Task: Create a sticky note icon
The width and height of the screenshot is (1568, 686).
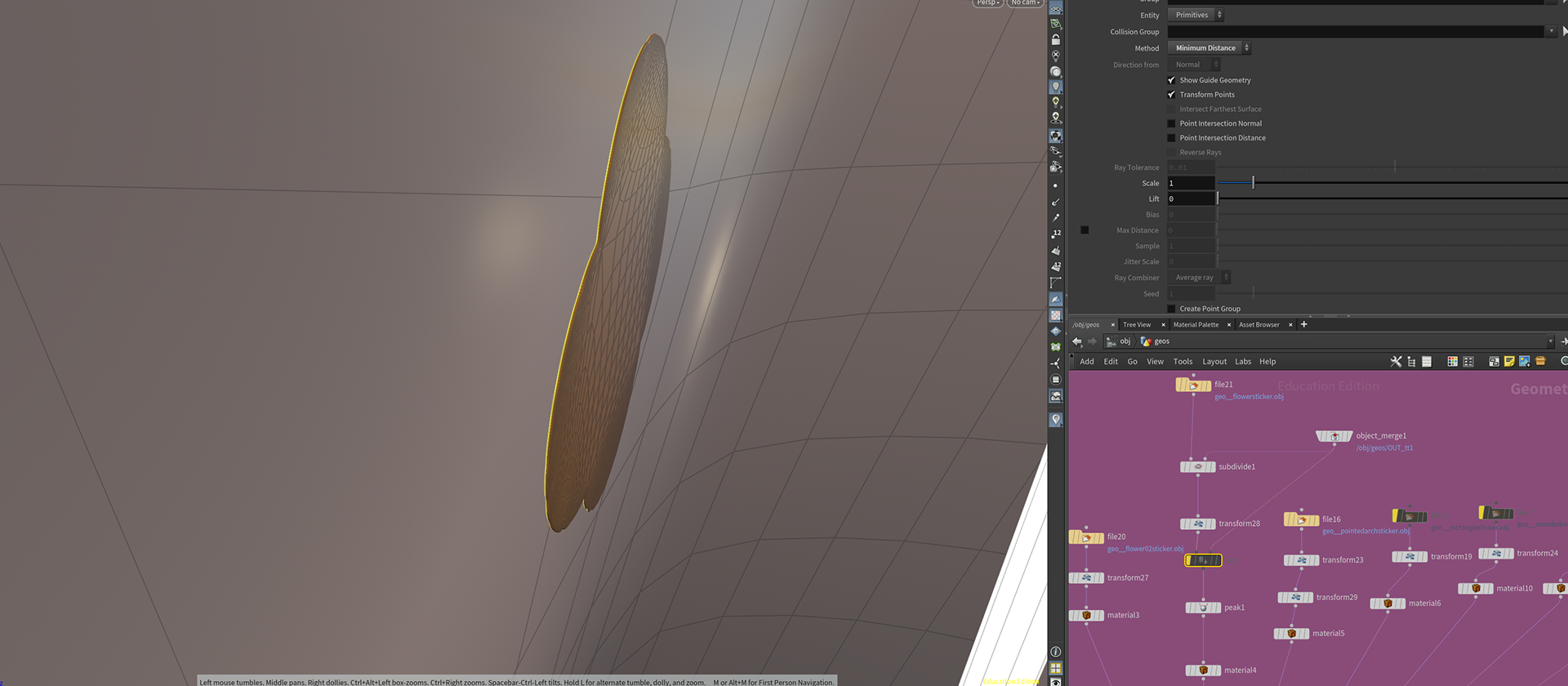Action: coord(1509,362)
